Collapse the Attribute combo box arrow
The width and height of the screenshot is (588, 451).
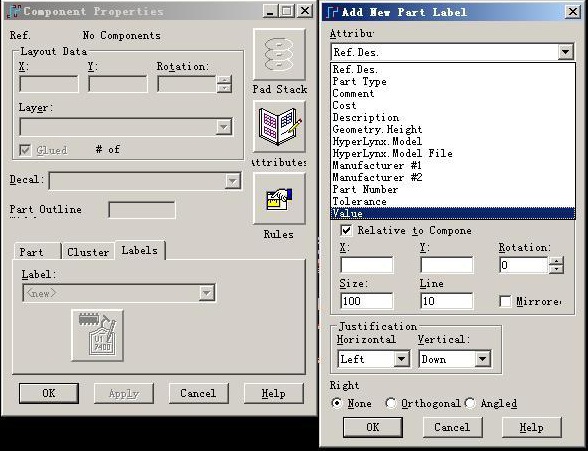coord(566,52)
